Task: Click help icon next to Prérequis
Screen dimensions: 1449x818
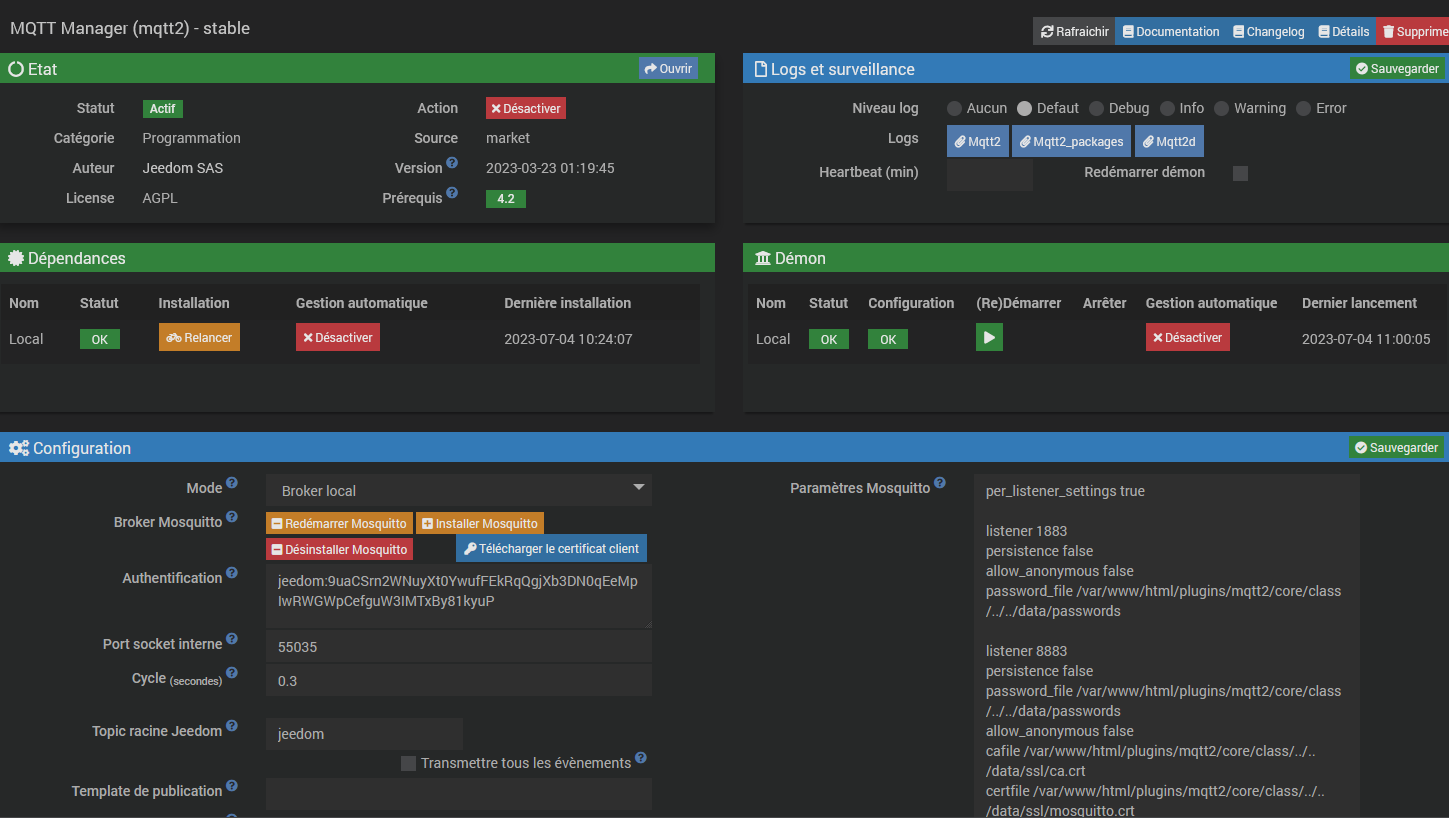Action: 452,193
